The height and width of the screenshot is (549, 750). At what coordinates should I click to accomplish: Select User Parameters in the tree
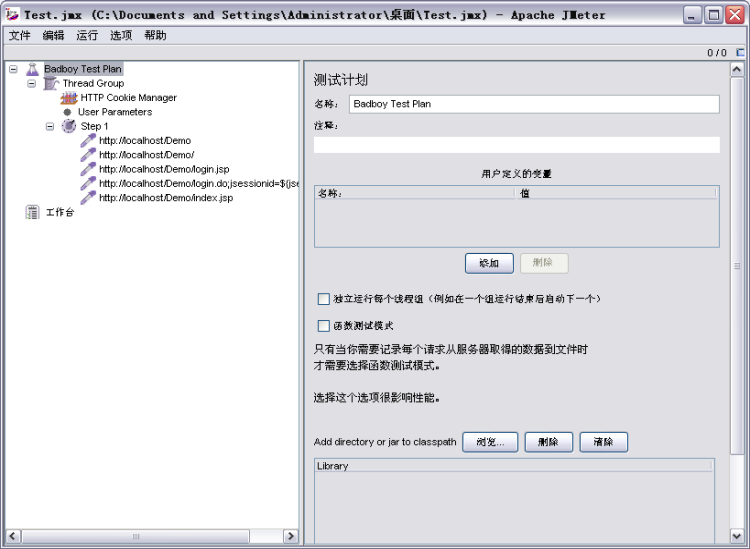[x=115, y=112]
